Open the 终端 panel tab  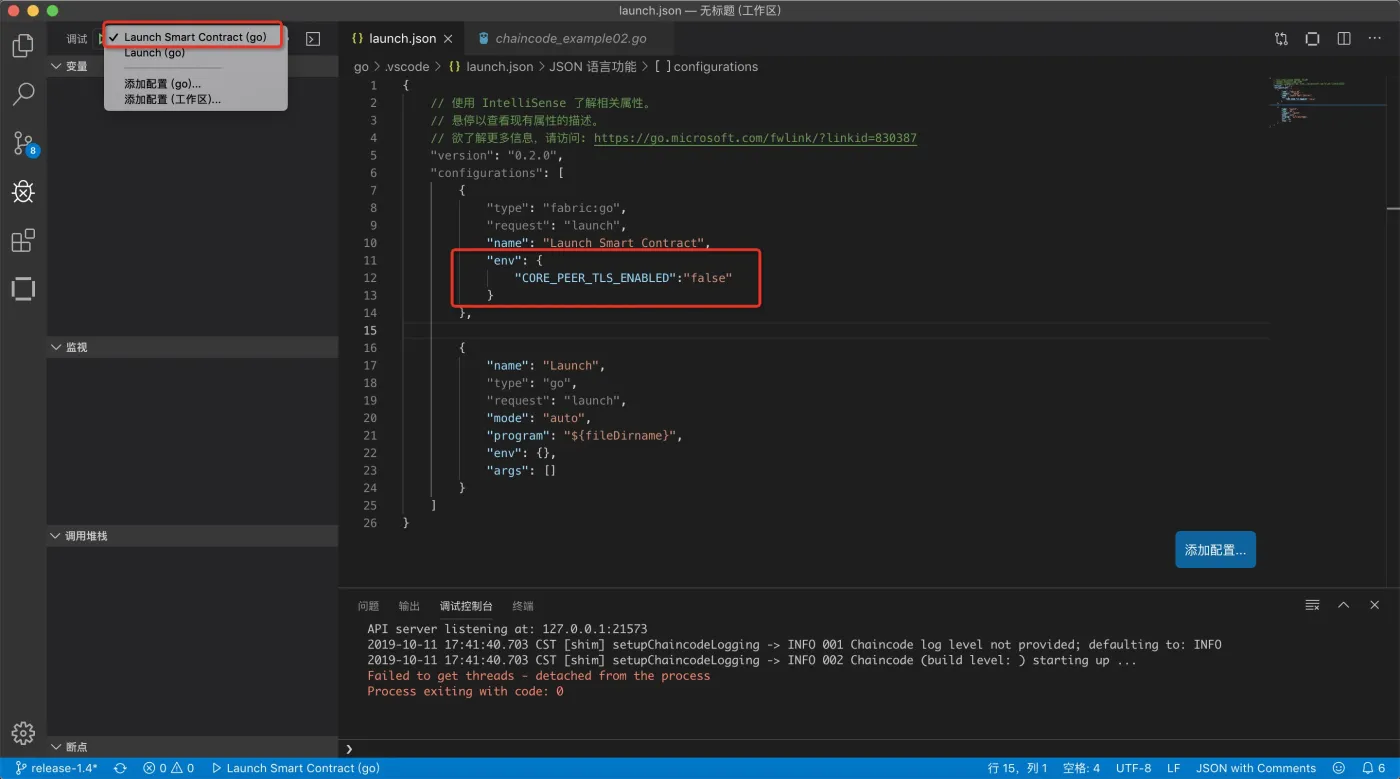(x=523, y=606)
